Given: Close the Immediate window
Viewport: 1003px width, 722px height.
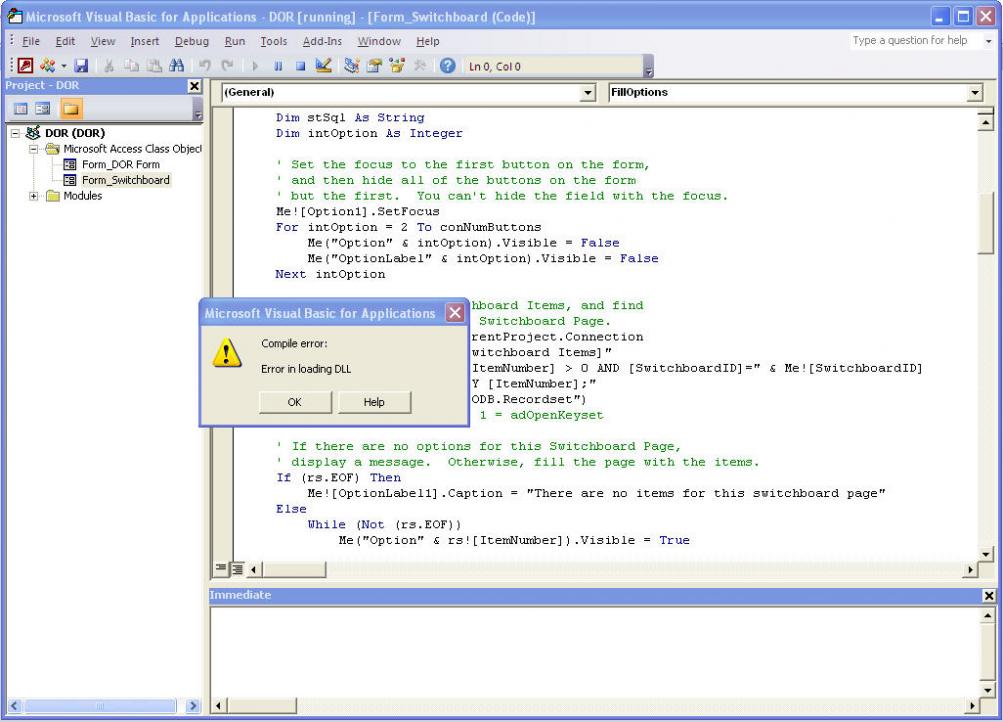Looking at the screenshot, I should tap(988, 596).
